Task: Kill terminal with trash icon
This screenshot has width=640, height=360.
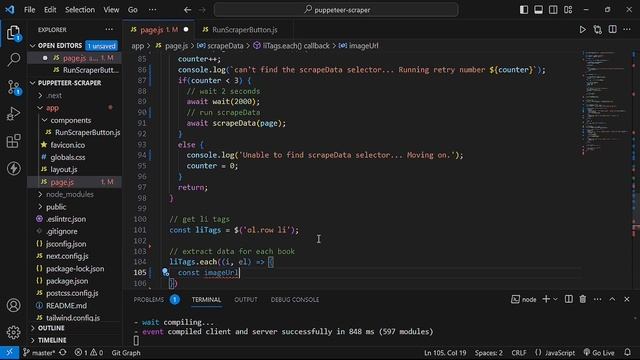Action: point(583,299)
